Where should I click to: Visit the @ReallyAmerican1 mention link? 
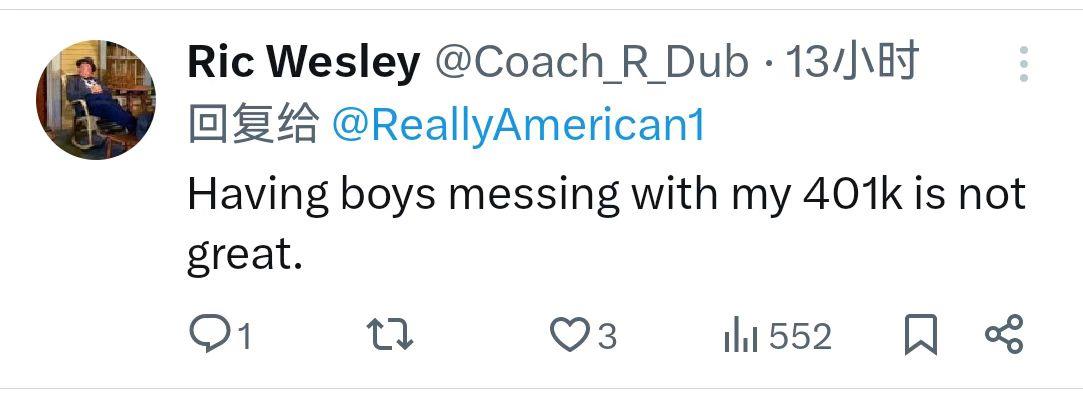point(518,125)
